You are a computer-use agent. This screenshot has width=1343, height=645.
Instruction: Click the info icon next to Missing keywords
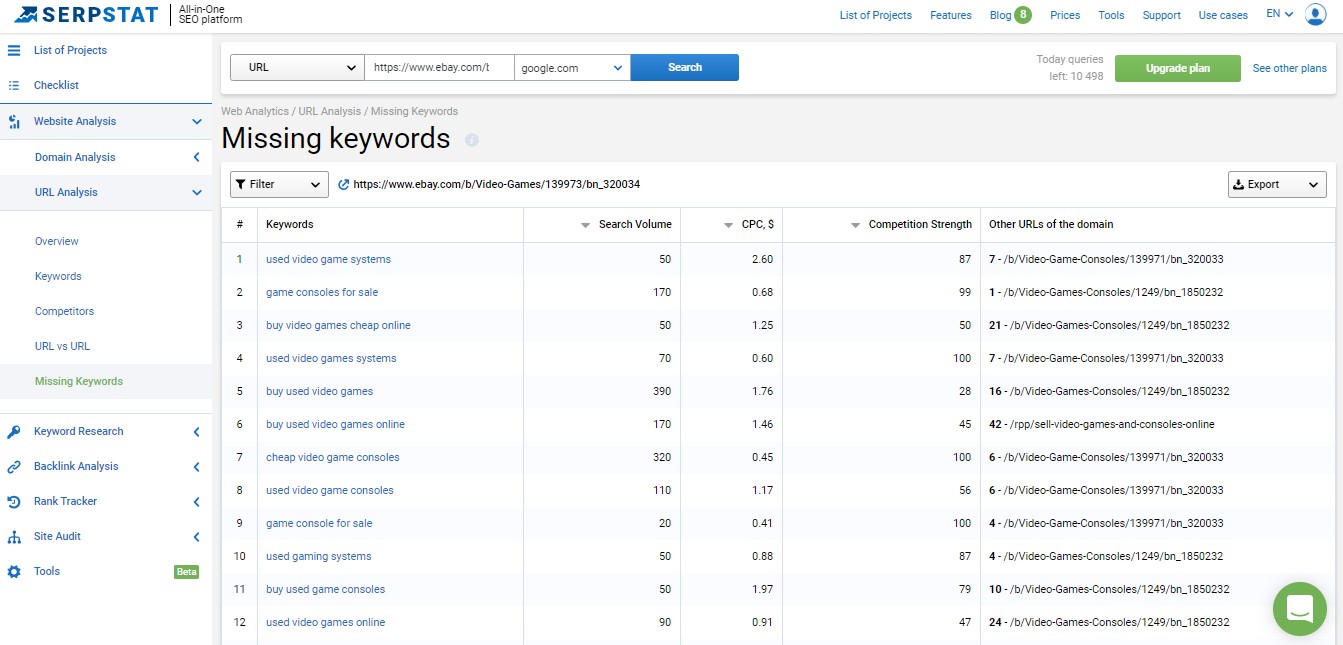point(472,140)
